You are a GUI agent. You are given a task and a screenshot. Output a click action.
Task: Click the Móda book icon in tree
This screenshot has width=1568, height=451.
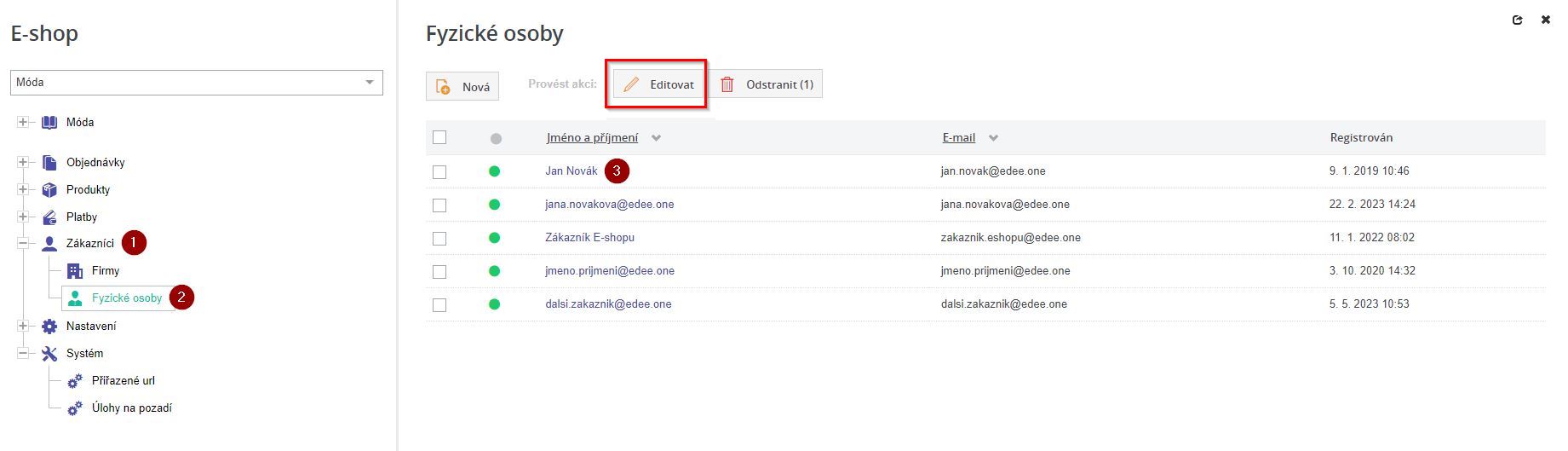(x=49, y=123)
